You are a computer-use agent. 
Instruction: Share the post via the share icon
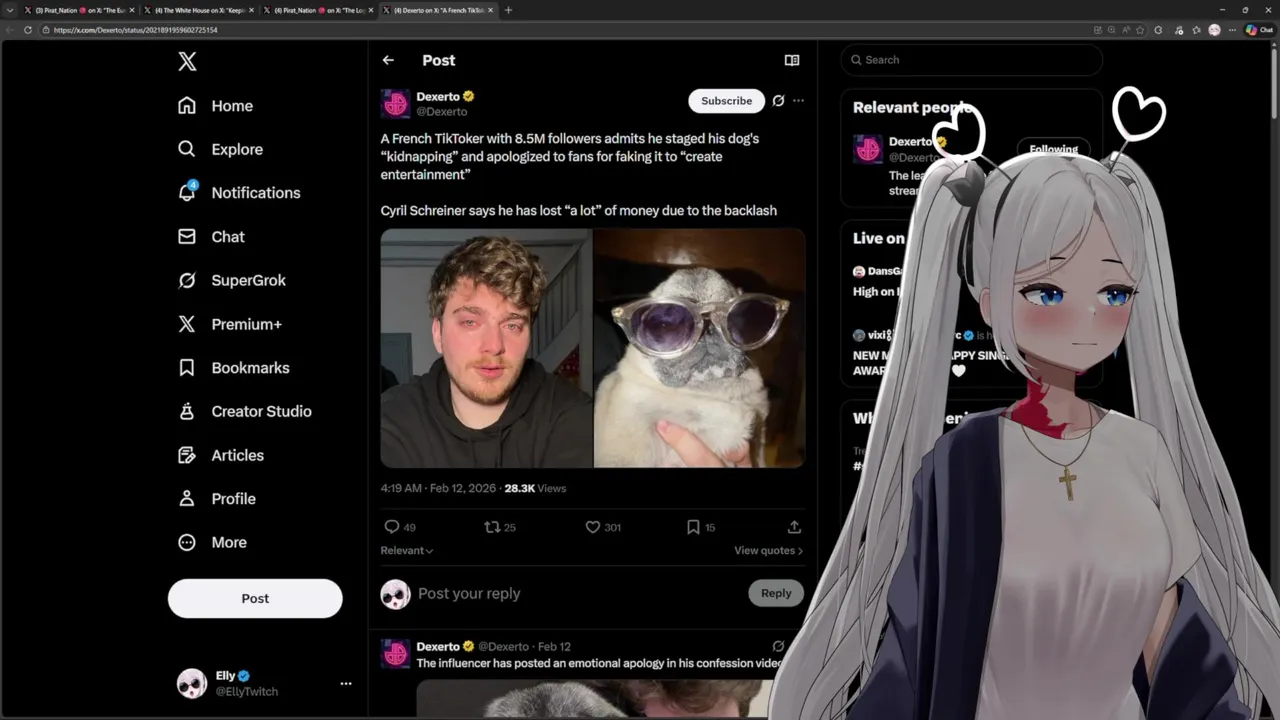coord(794,527)
